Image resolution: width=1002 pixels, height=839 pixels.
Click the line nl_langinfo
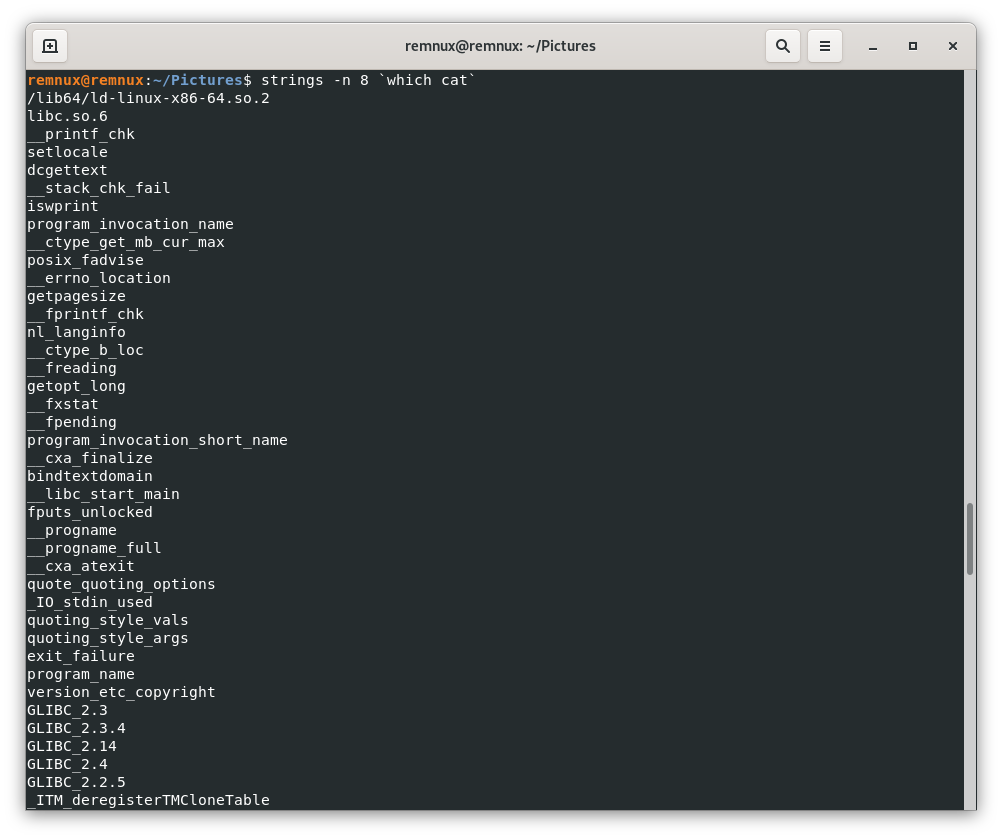[x=76, y=332]
